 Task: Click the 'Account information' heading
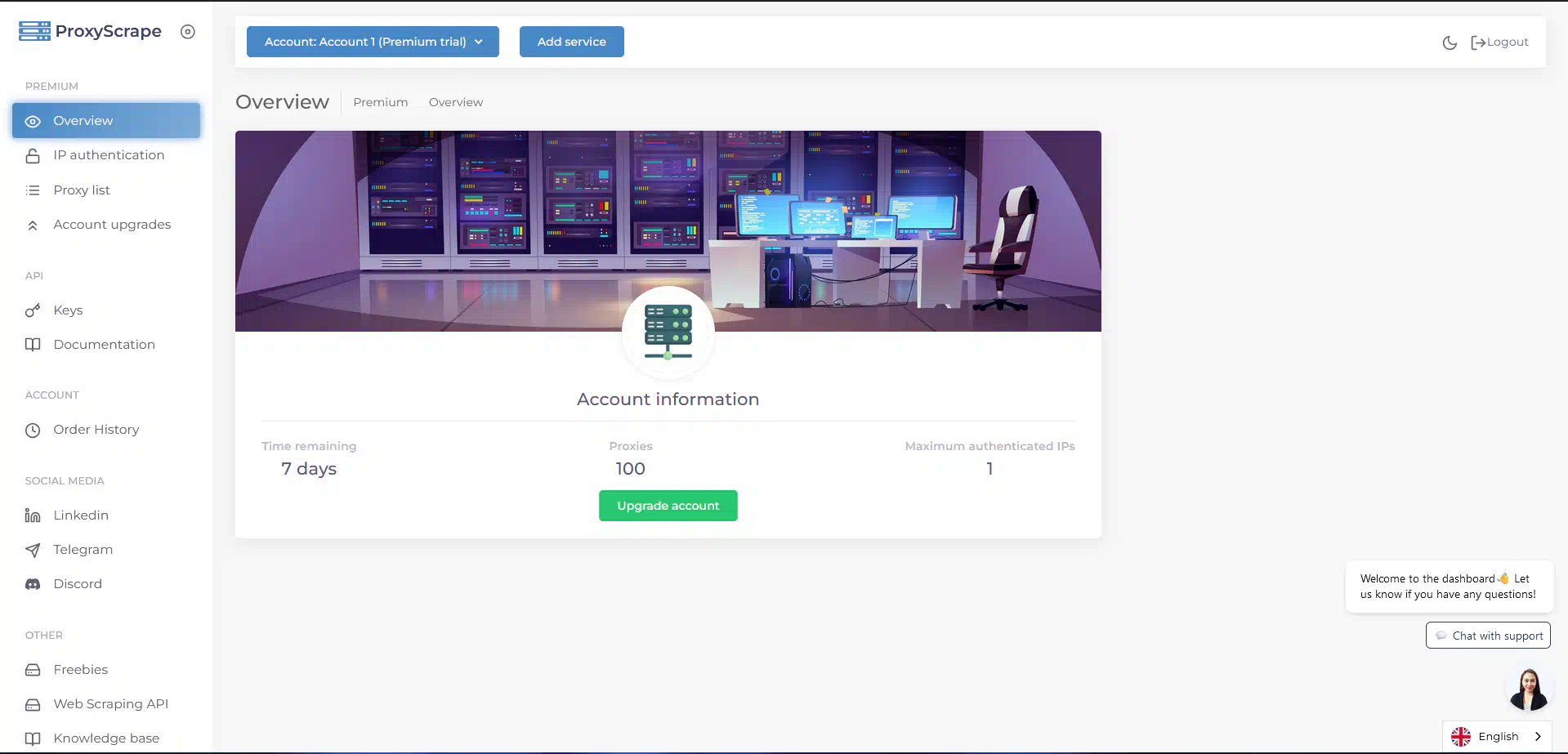point(668,399)
